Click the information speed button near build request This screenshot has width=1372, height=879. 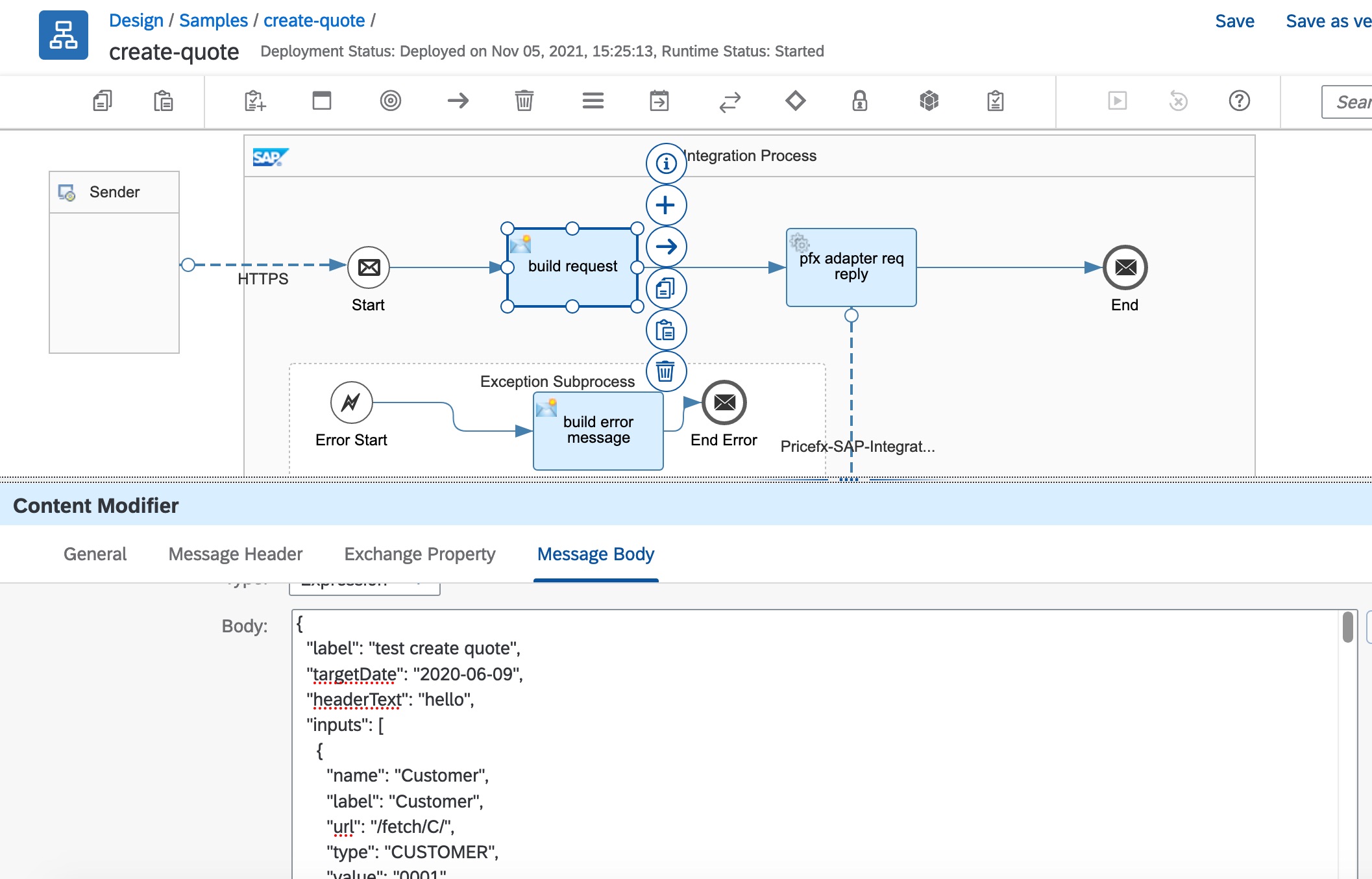pos(666,164)
